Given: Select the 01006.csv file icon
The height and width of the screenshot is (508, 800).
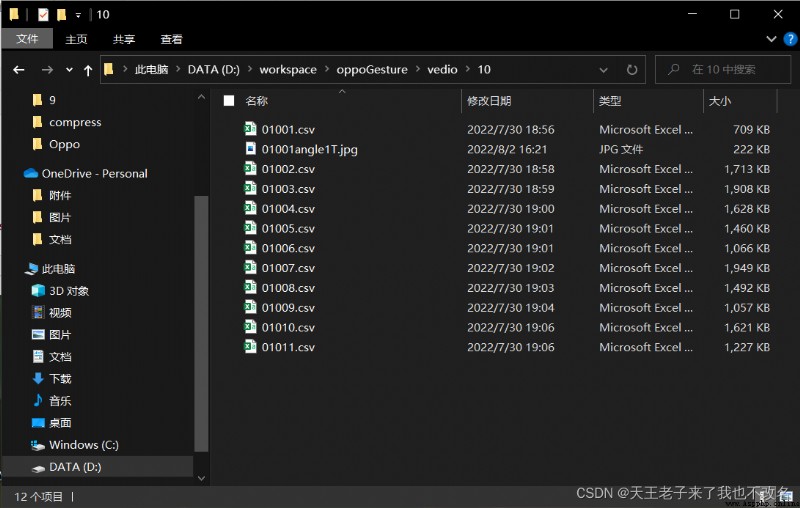Looking at the screenshot, I should [250, 247].
